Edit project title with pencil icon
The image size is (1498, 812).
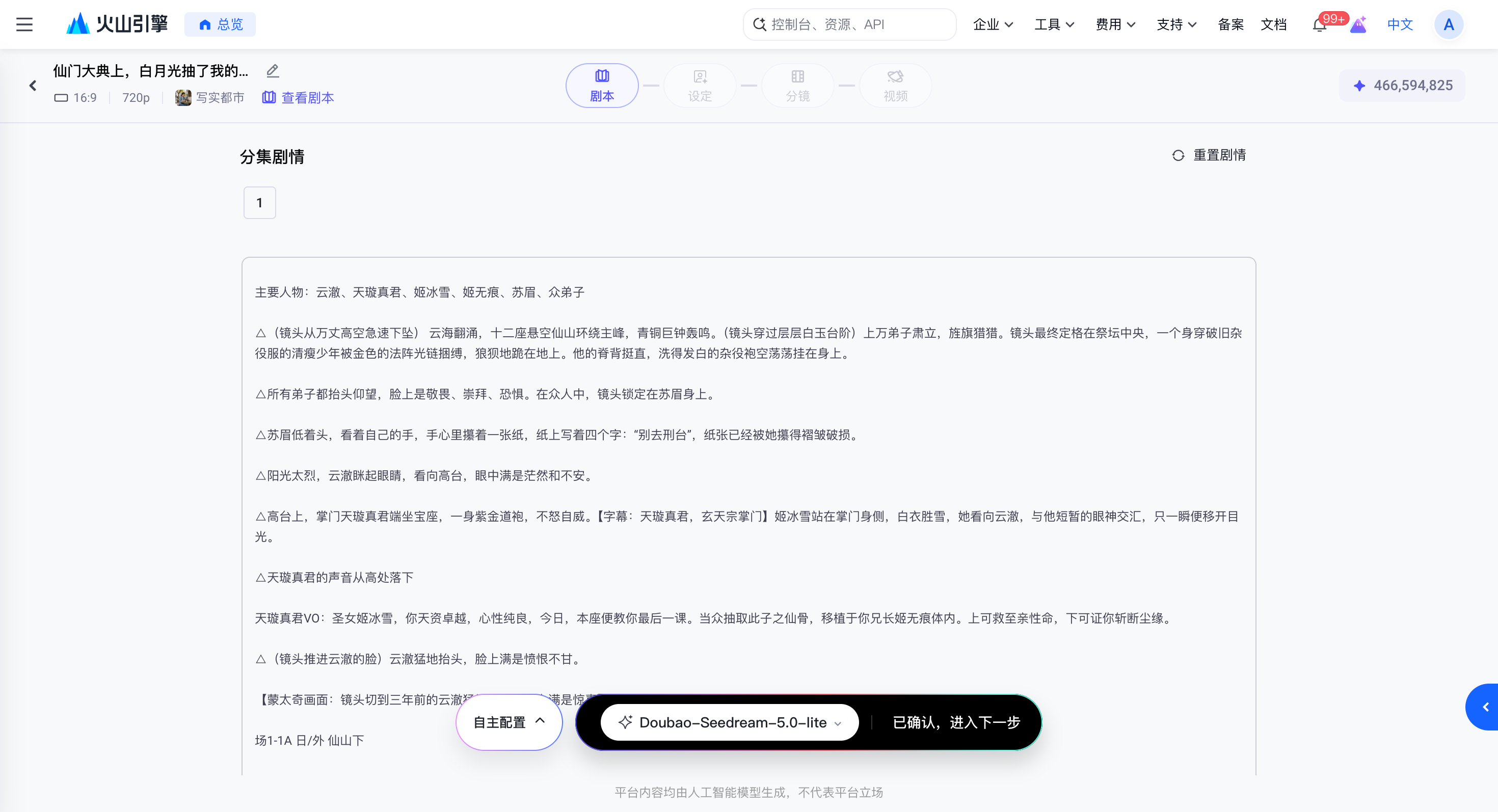click(x=273, y=71)
